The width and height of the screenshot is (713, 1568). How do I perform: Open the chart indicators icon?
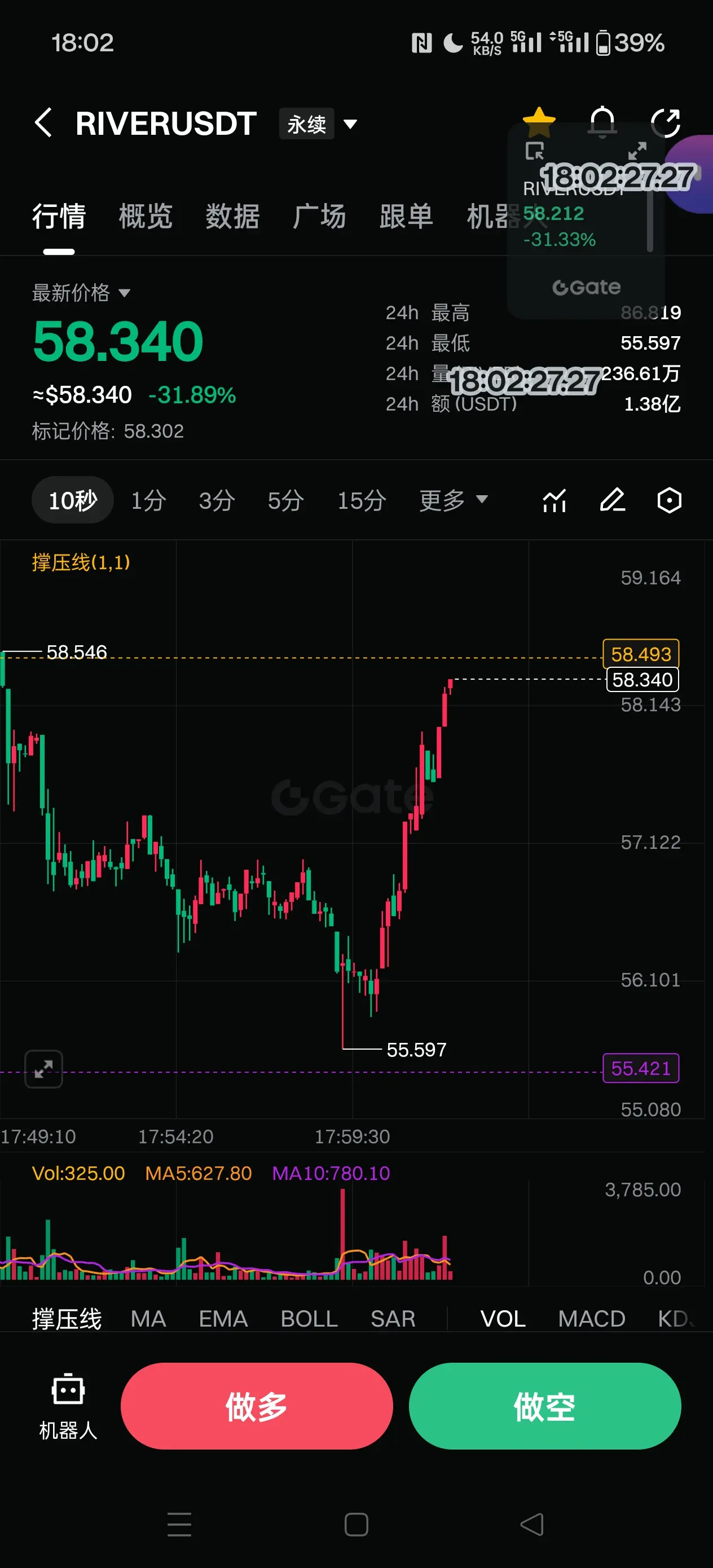tap(554, 500)
